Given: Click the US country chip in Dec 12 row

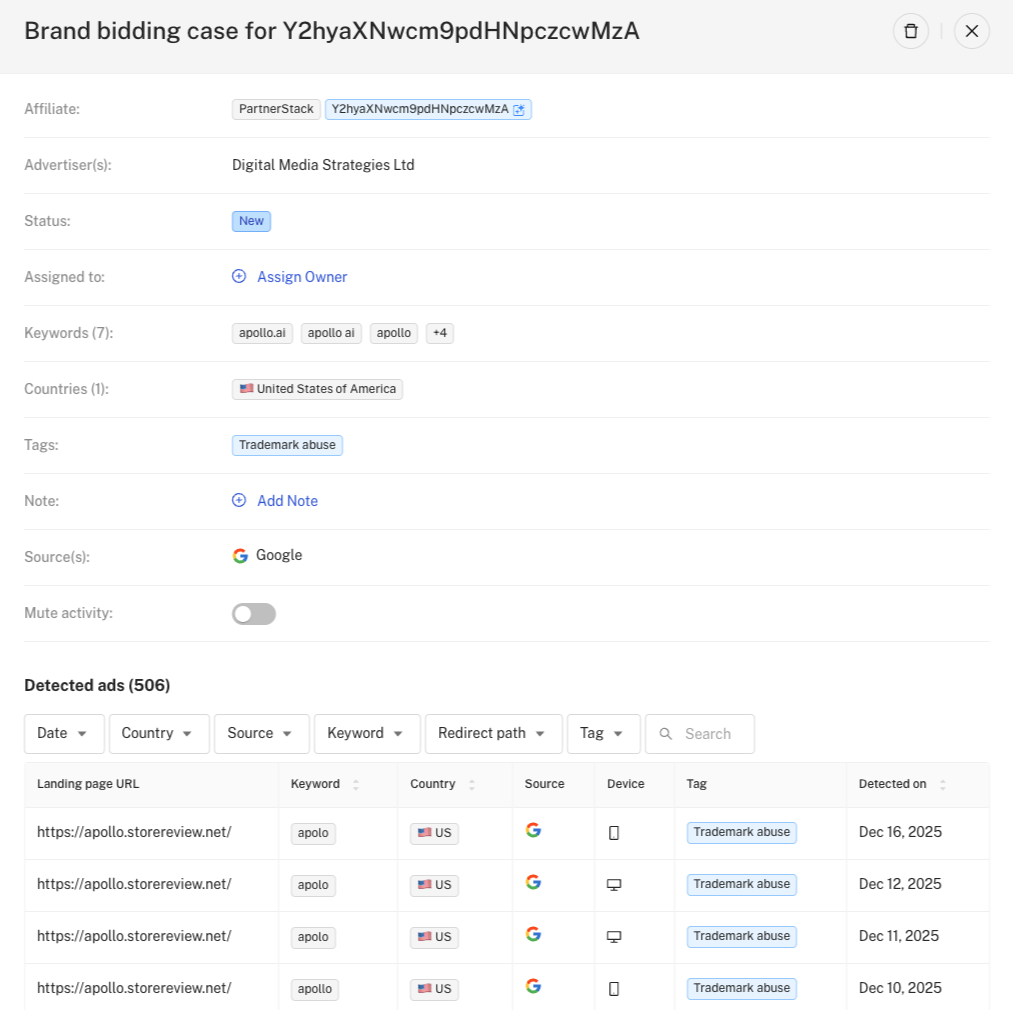Looking at the screenshot, I should tap(435, 885).
